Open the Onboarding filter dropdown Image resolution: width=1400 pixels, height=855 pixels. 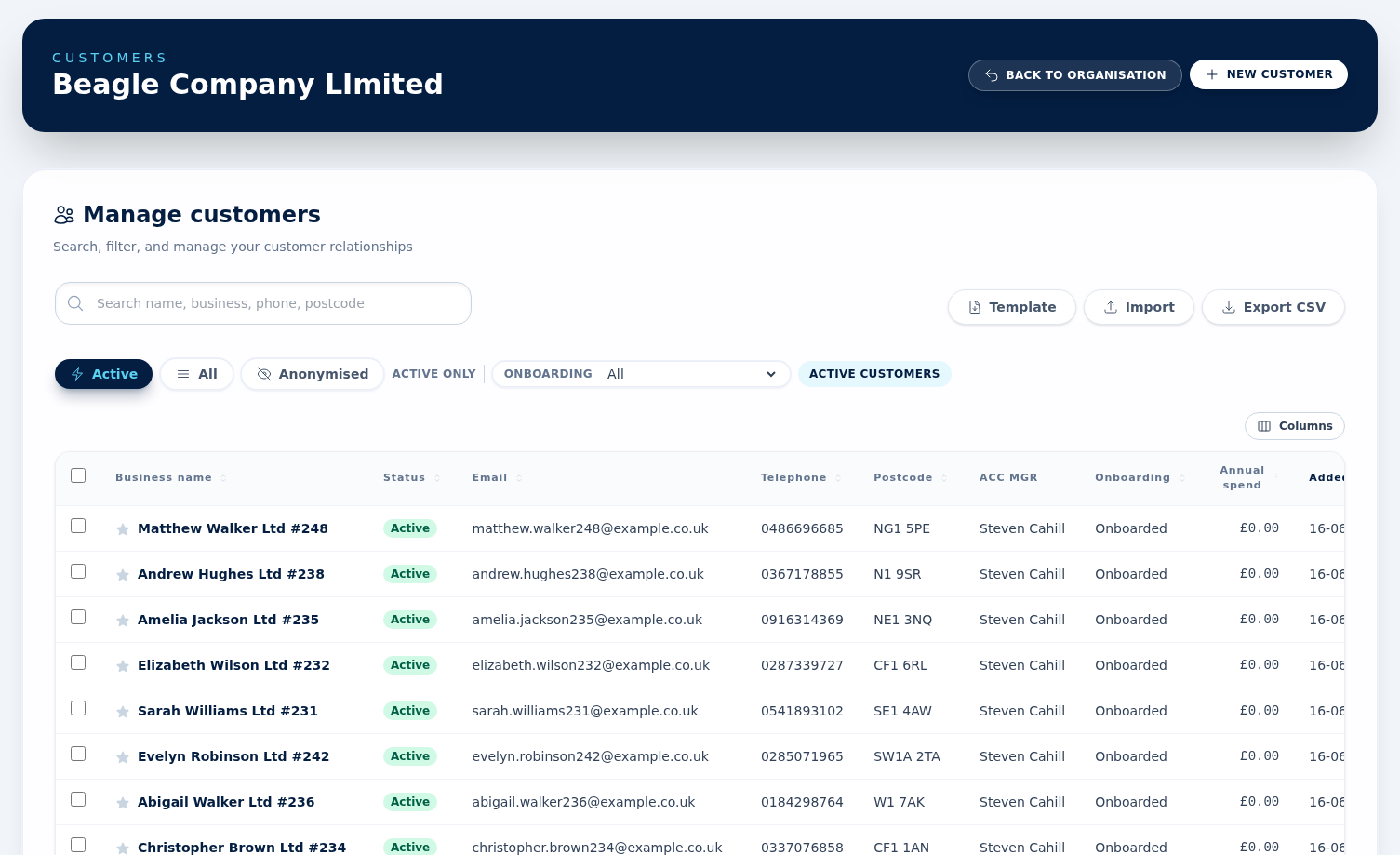pyautogui.click(x=692, y=374)
